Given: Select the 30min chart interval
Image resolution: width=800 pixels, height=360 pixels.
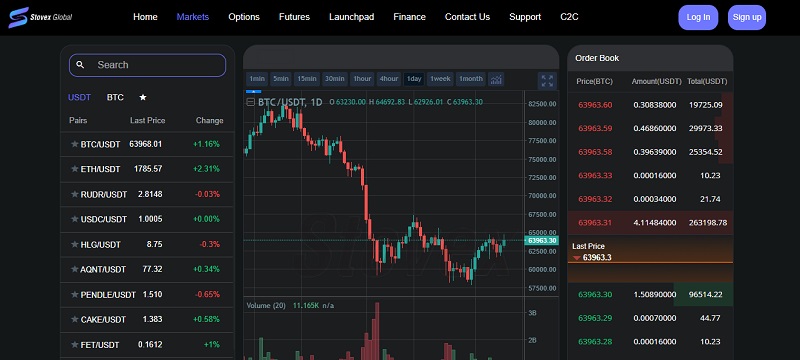Looking at the screenshot, I should (x=335, y=79).
